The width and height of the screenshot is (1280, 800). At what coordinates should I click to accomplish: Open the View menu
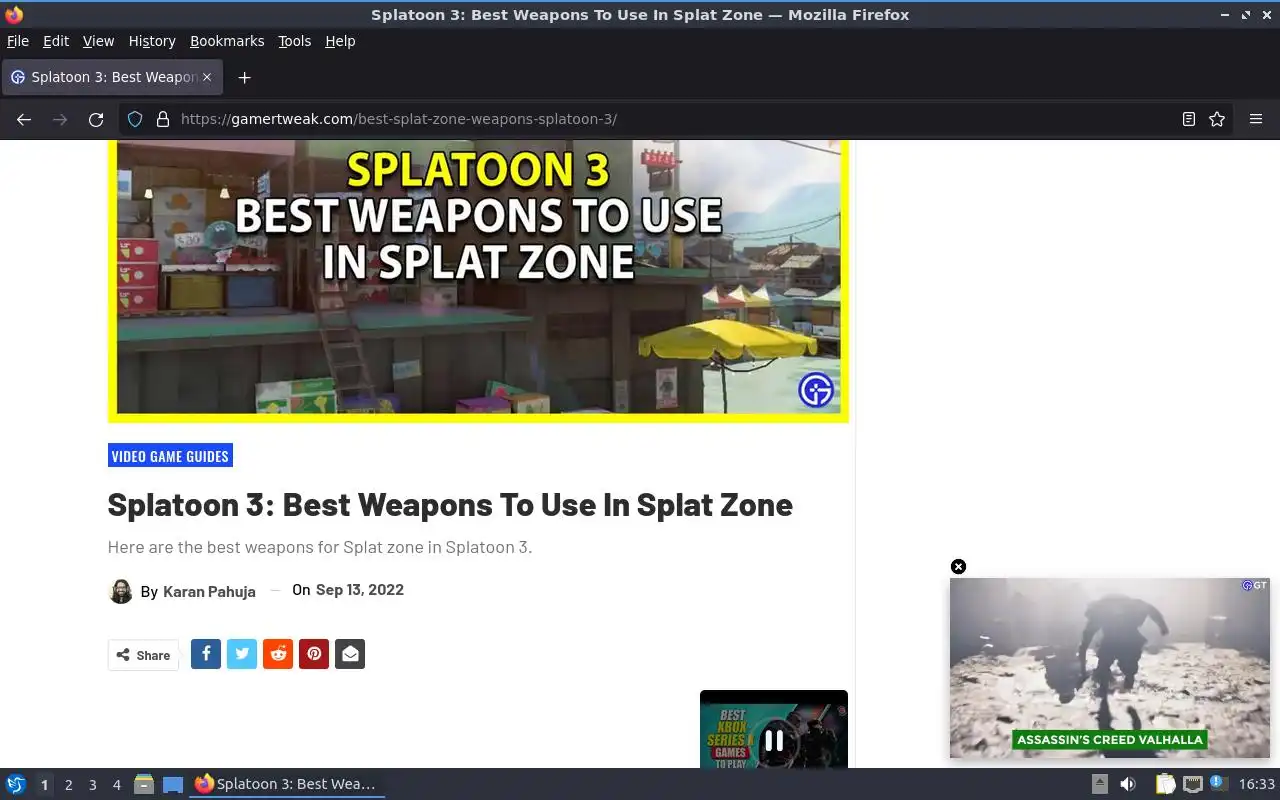point(98,41)
